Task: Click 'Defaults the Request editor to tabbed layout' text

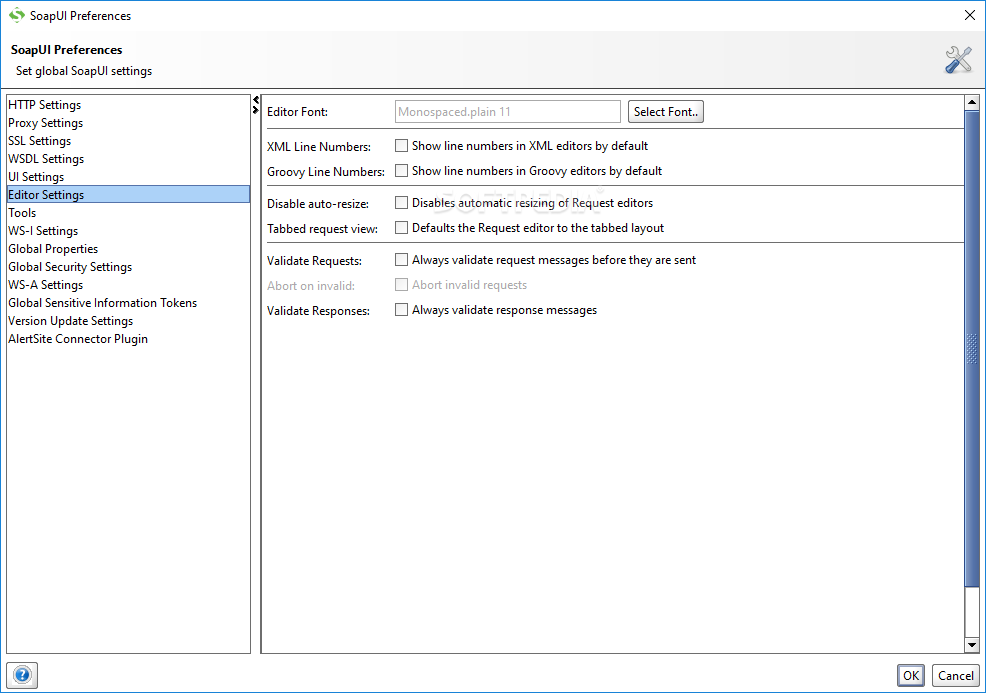Action: pos(538,228)
